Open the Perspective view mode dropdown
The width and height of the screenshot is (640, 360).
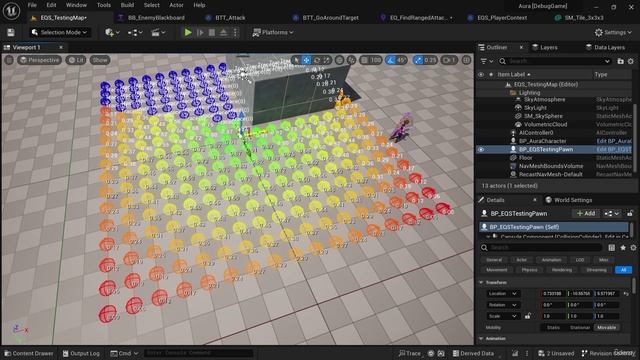pyautogui.click(x=39, y=60)
